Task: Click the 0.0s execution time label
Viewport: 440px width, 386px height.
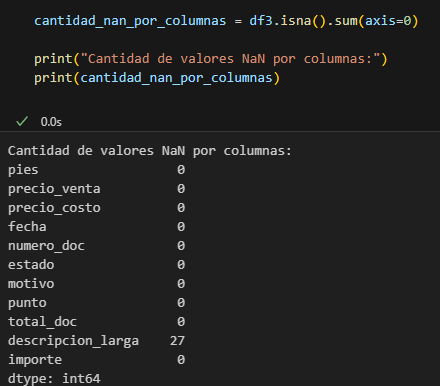Action: click(51, 122)
